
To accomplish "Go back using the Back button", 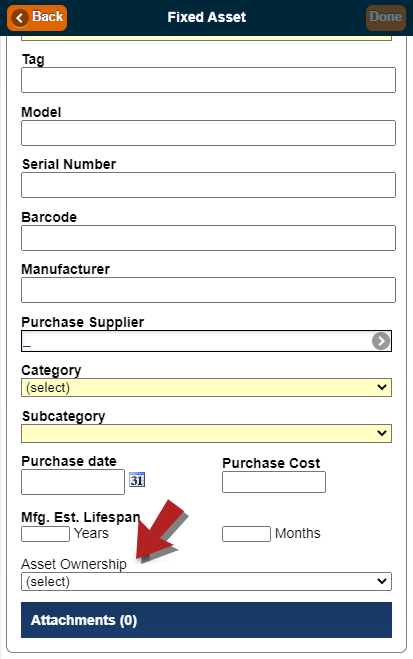I will pos(37,18).
